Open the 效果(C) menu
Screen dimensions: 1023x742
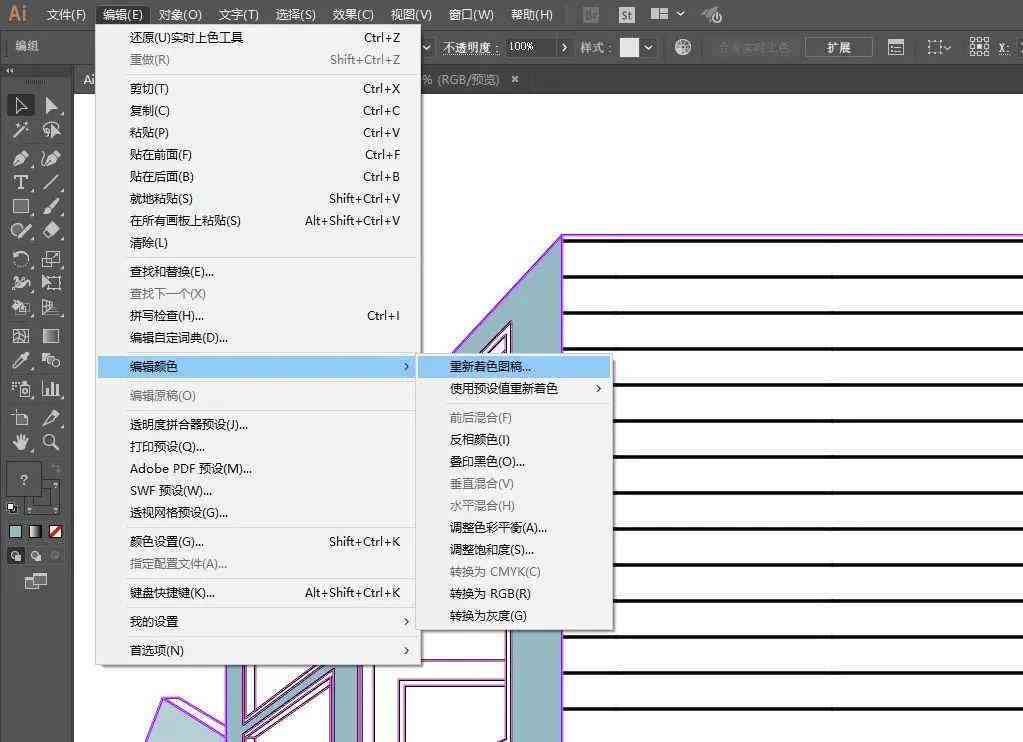[353, 14]
